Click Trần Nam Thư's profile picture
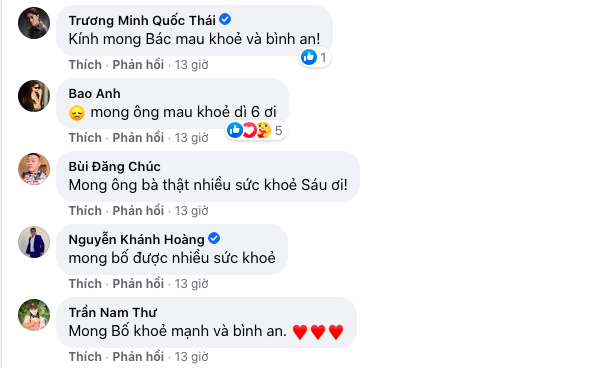This screenshot has height=368, width=593. pos(34,315)
